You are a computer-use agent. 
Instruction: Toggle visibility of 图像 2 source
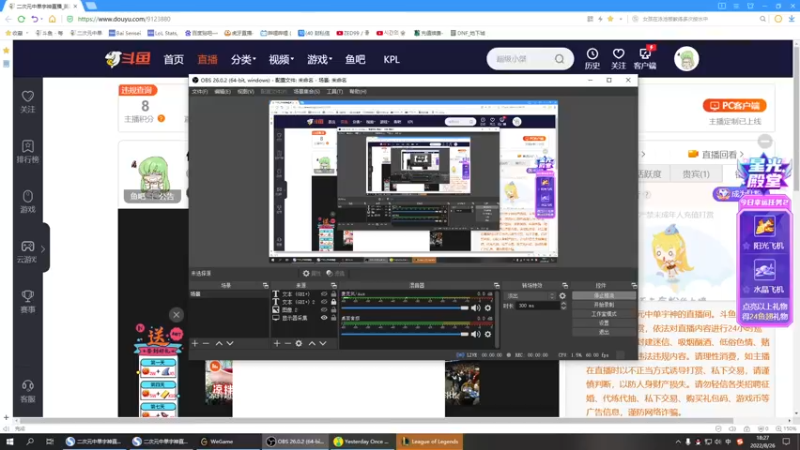[324, 310]
